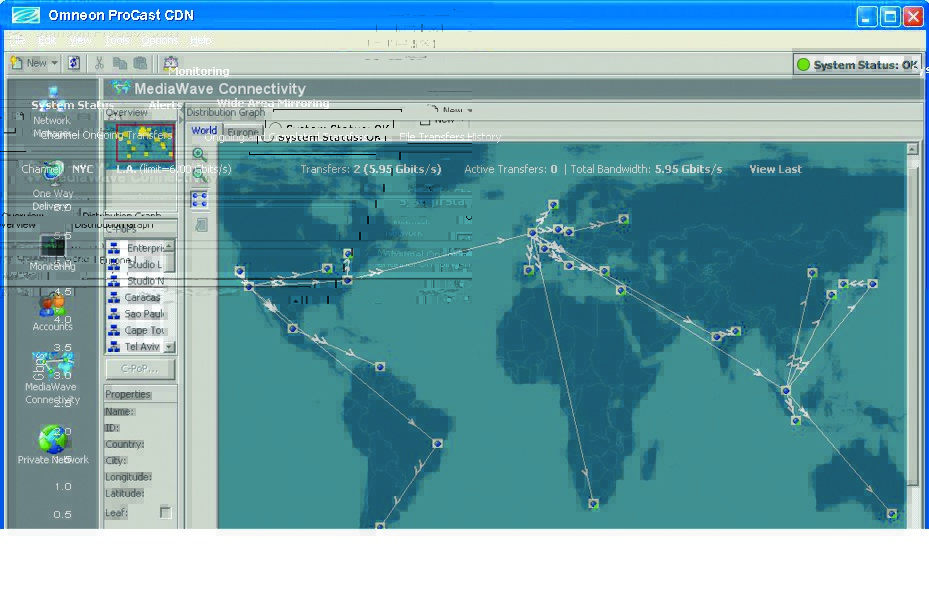Screen dimensions: 929x596
Task: Open the Help menu
Action: tap(200, 40)
